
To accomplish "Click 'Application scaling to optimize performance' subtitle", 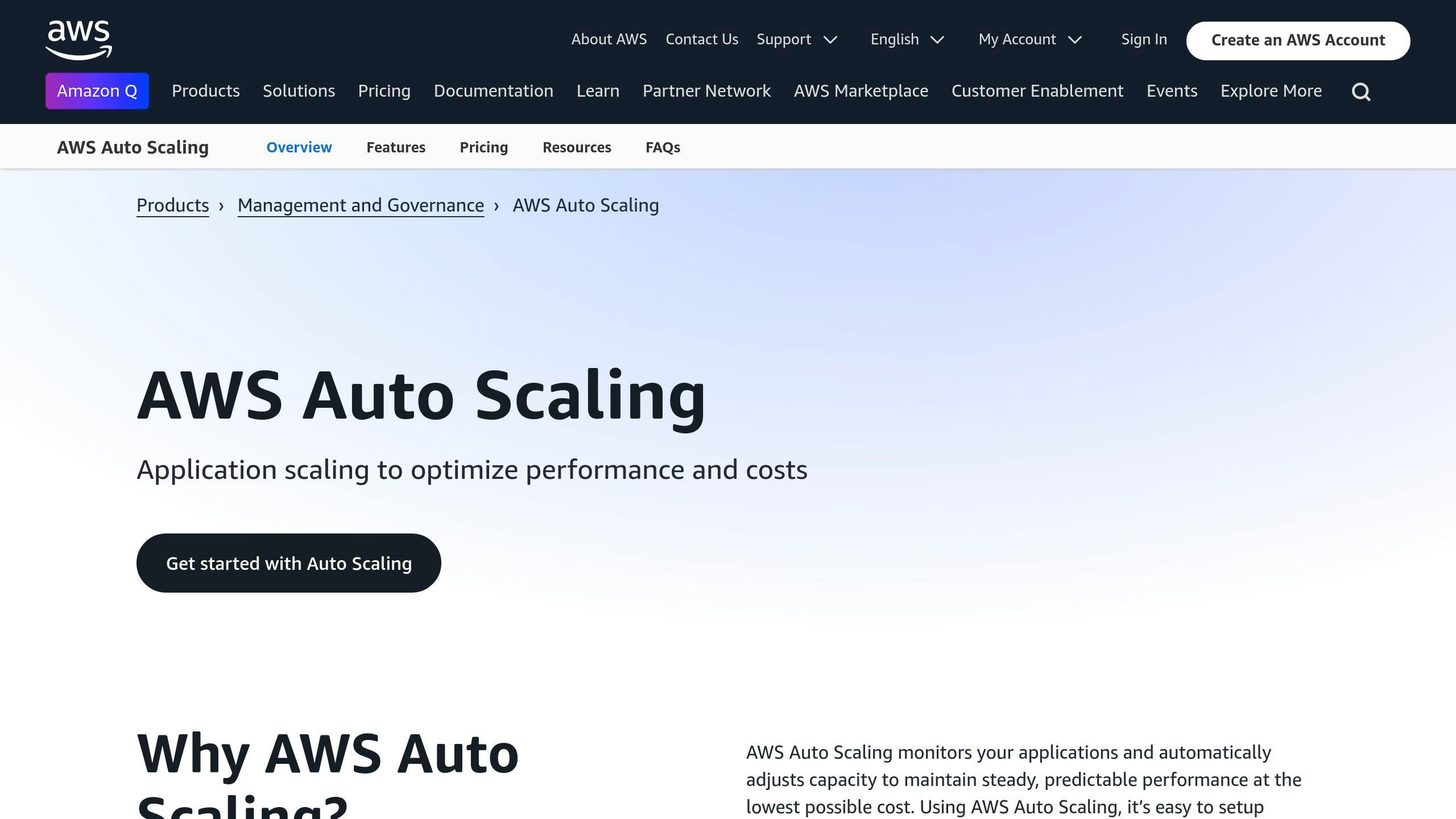I will [472, 470].
